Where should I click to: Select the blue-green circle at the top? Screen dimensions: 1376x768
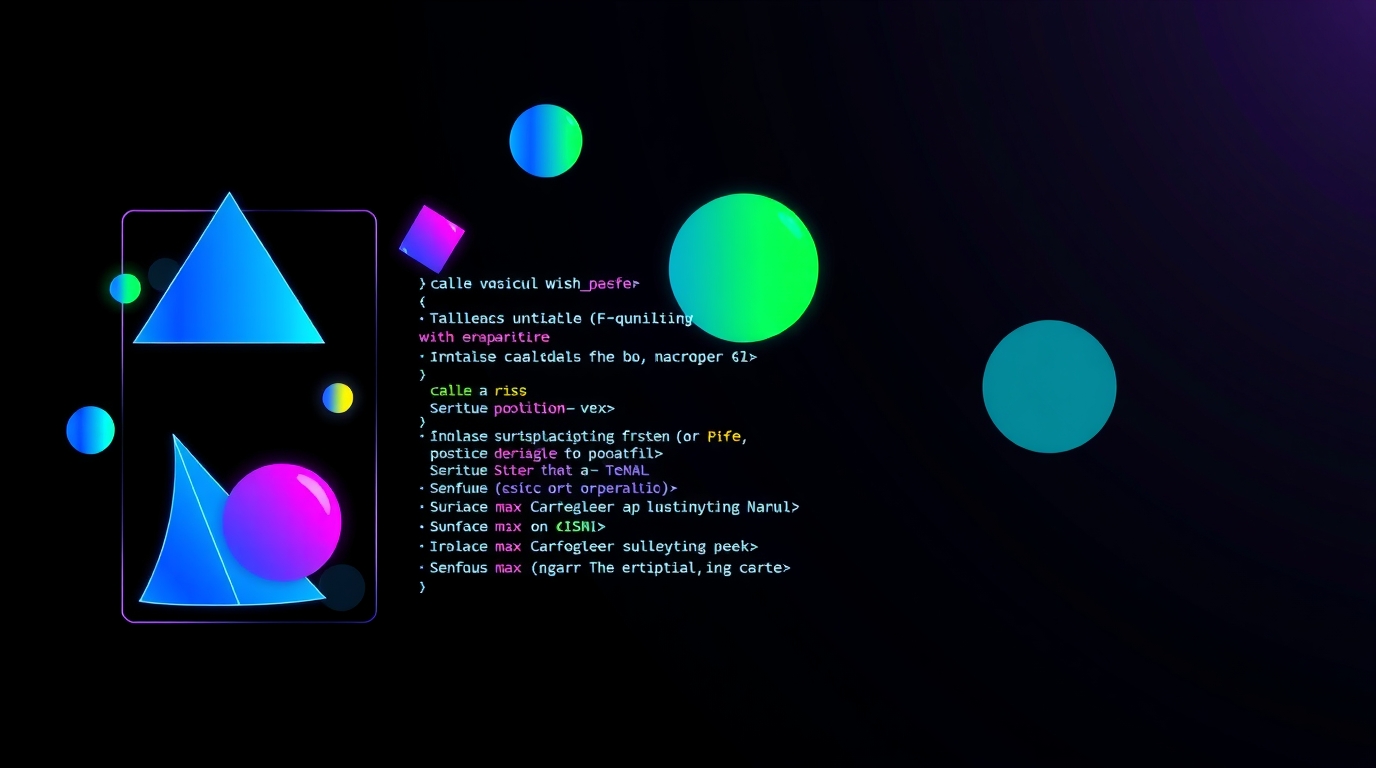tap(545, 140)
